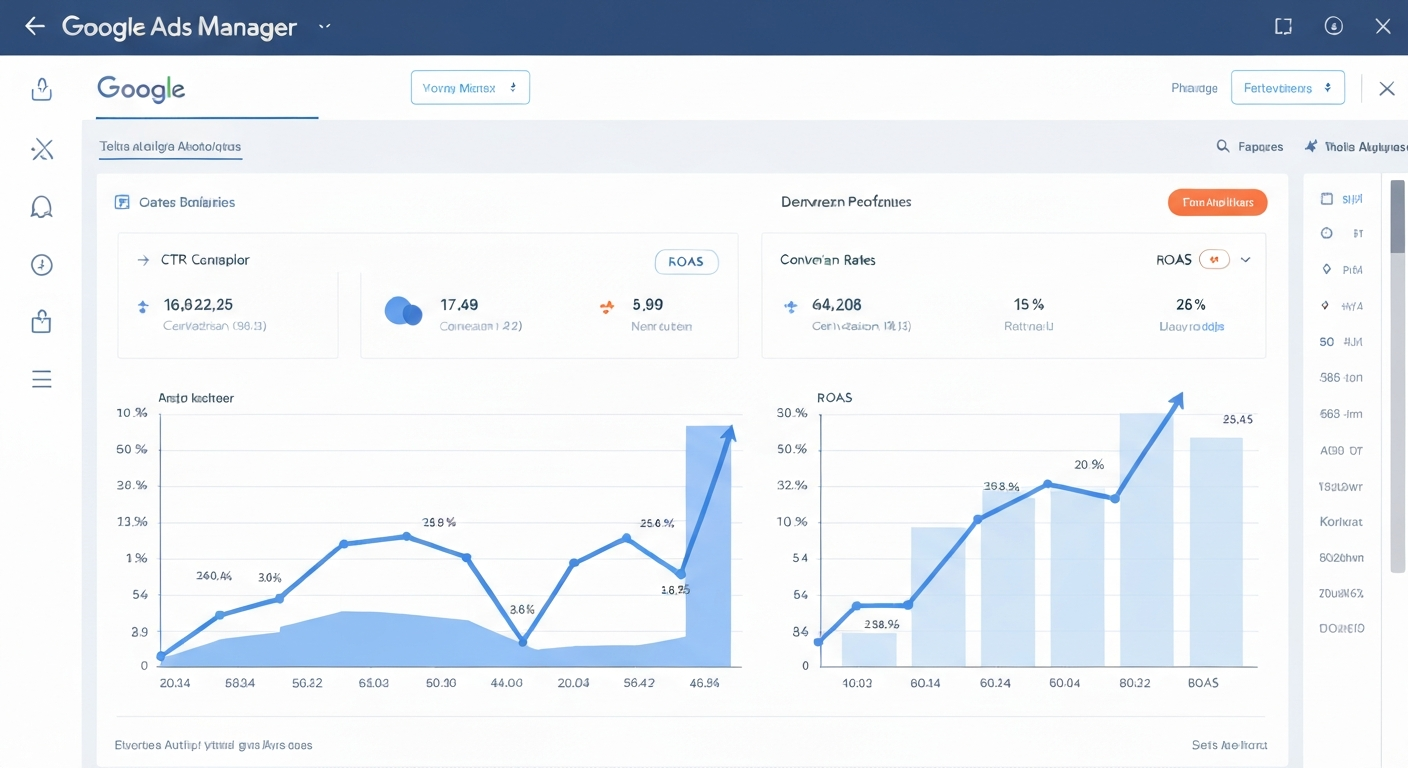Screen dimensions: 1408x768
Task: Click the '26 %' metric value
Action: [1191, 304]
